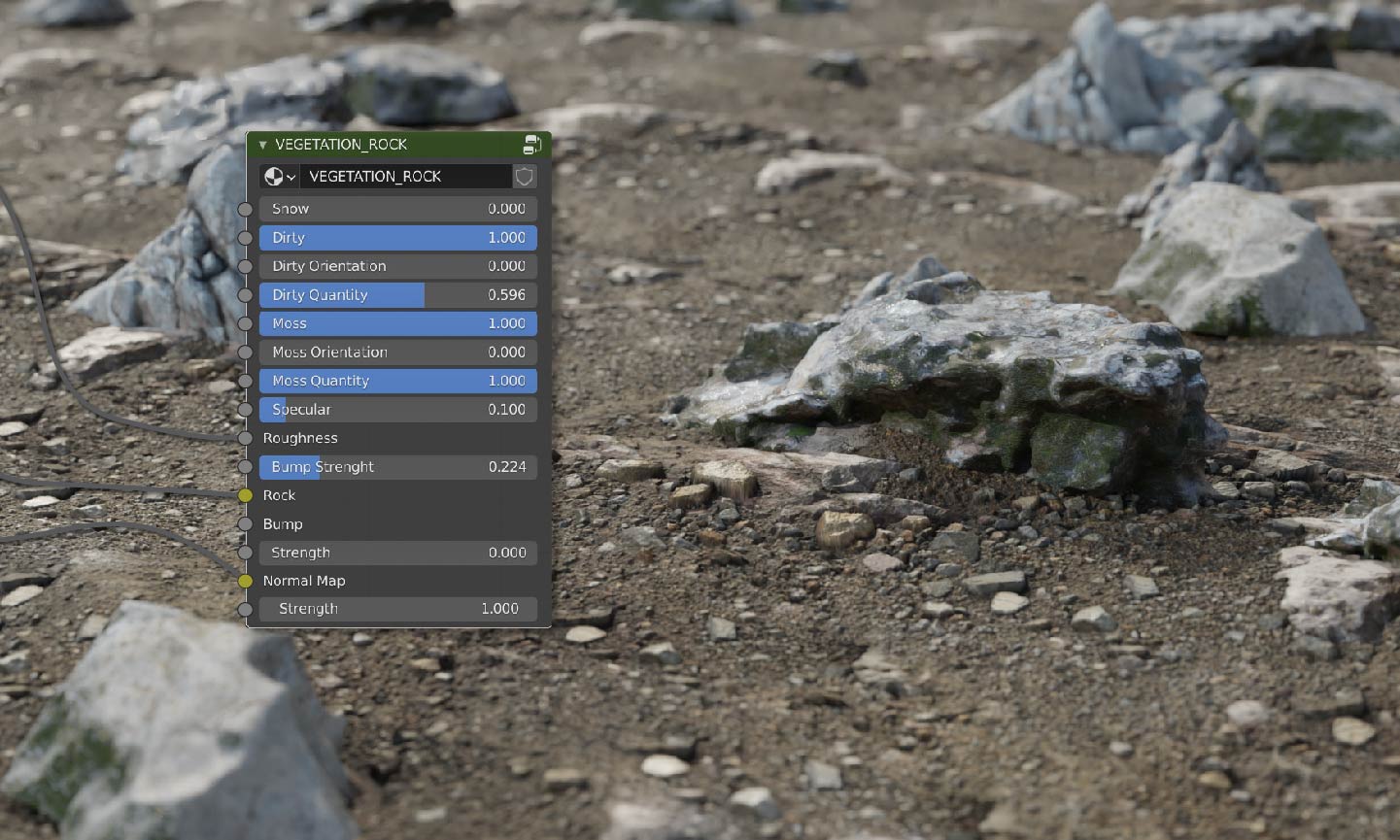1400x840 pixels.
Task: Click the yellow Normal Map input socket
Action: point(246,581)
